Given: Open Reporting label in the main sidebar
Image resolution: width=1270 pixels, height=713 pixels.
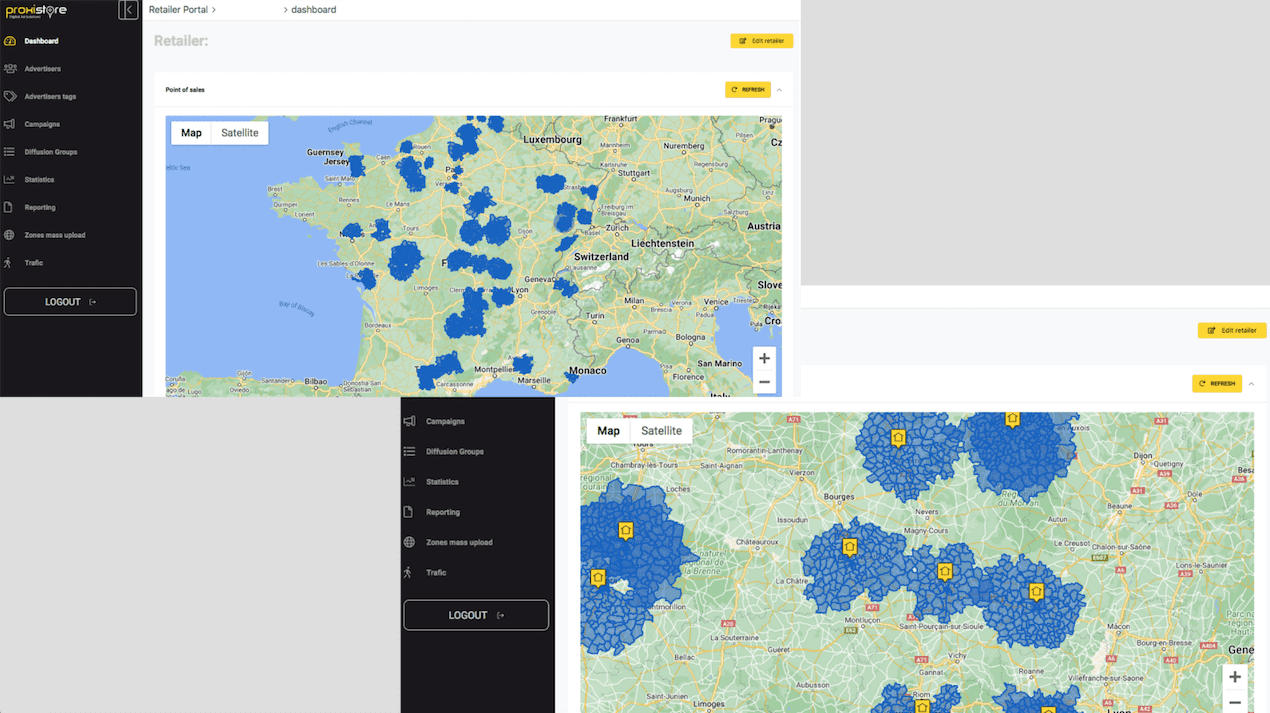Looking at the screenshot, I should tap(40, 207).
